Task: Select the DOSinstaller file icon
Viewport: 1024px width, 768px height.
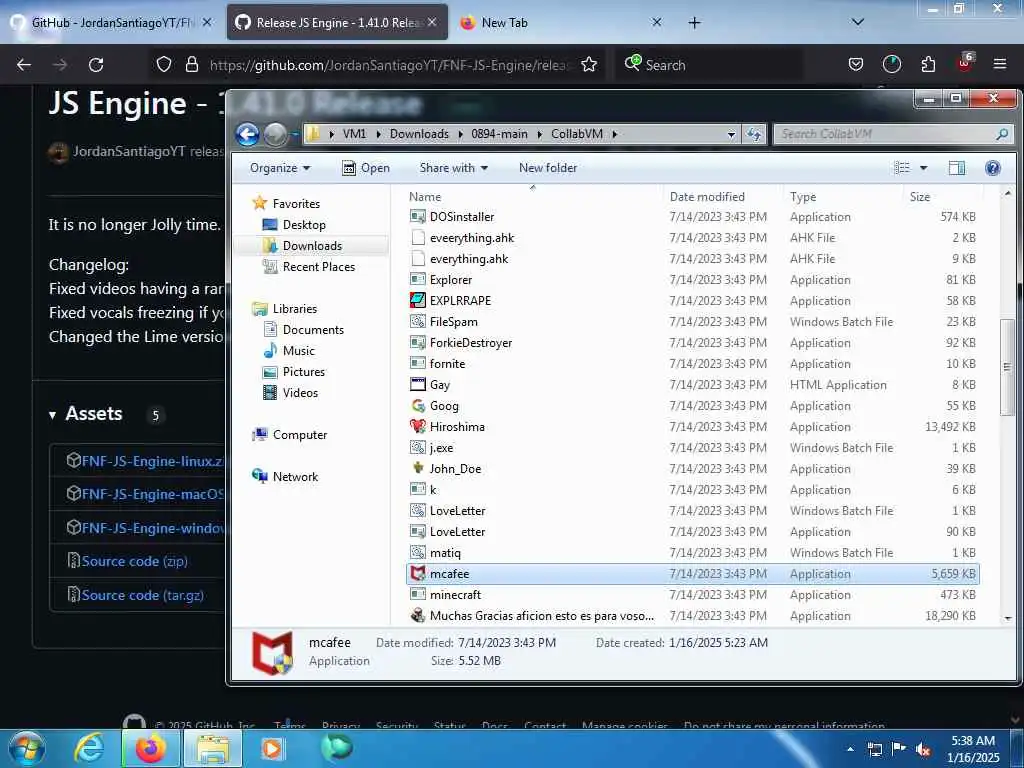Action: coord(418,217)
